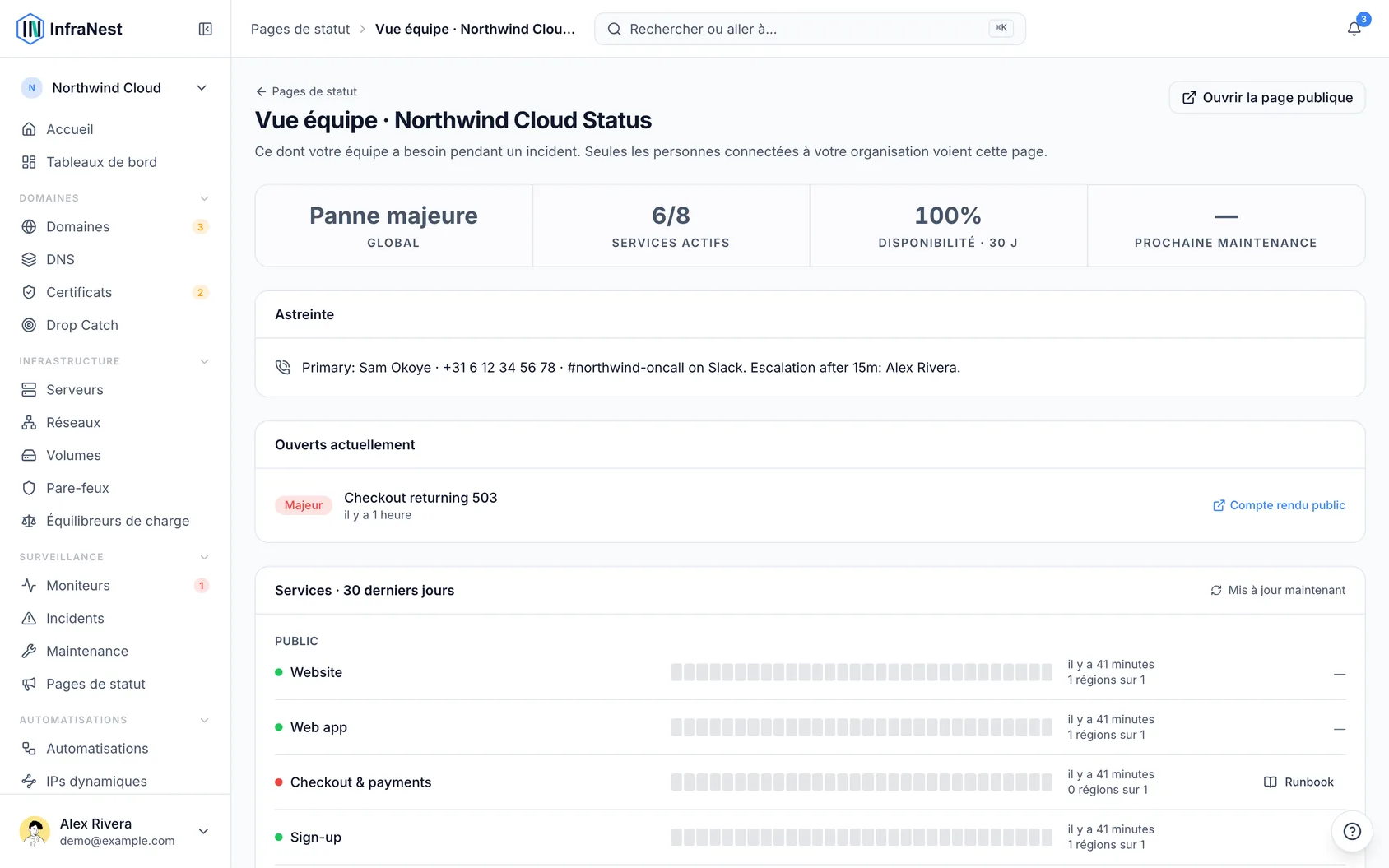Open IPs dynamiques in sidebar
This screenshot has width=1389, height=868.
[115, 781]
